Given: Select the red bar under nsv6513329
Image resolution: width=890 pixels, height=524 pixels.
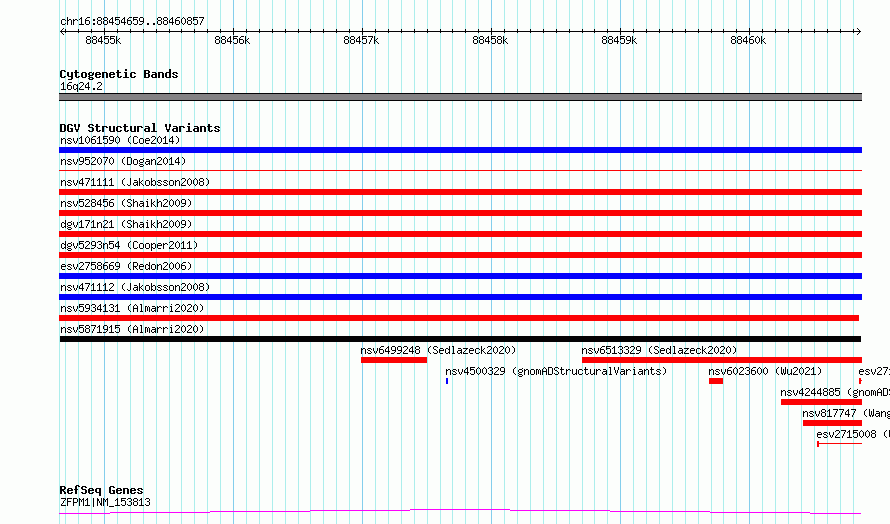Looking at the screenshot, I should 722,360.
